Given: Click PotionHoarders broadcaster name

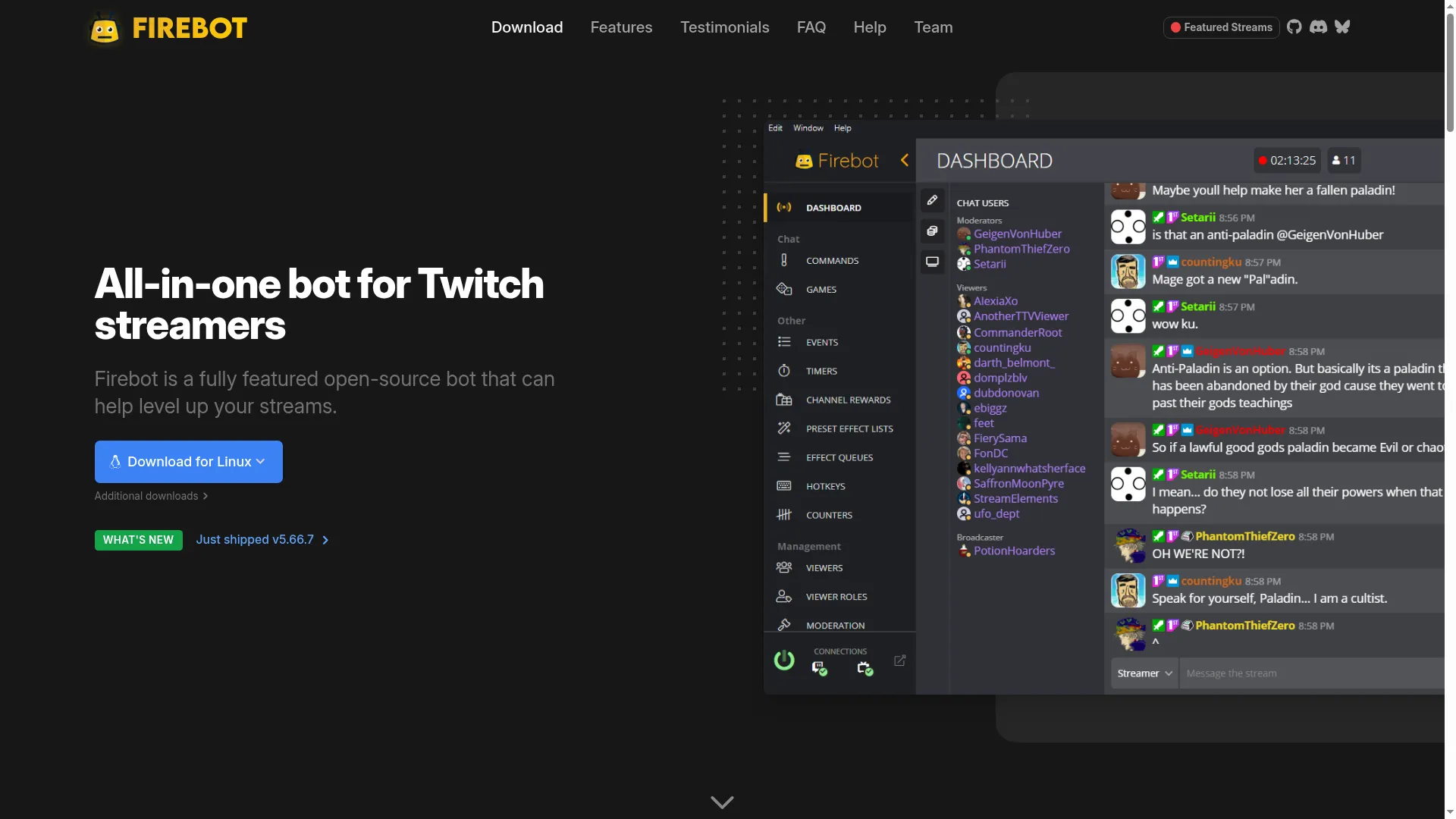Looking at the screenshot, I should [1015, 551].
